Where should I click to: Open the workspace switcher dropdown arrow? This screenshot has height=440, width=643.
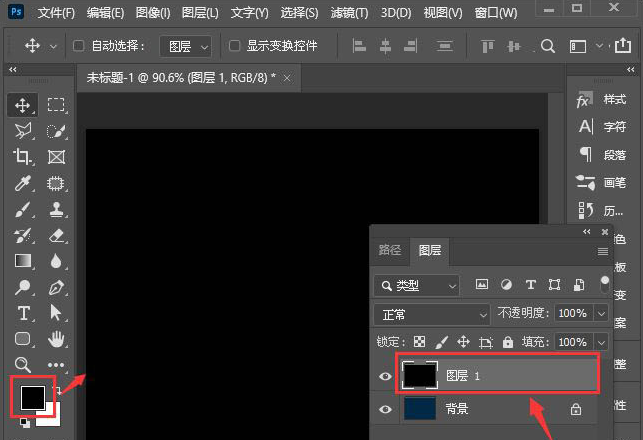pos(599,46)
